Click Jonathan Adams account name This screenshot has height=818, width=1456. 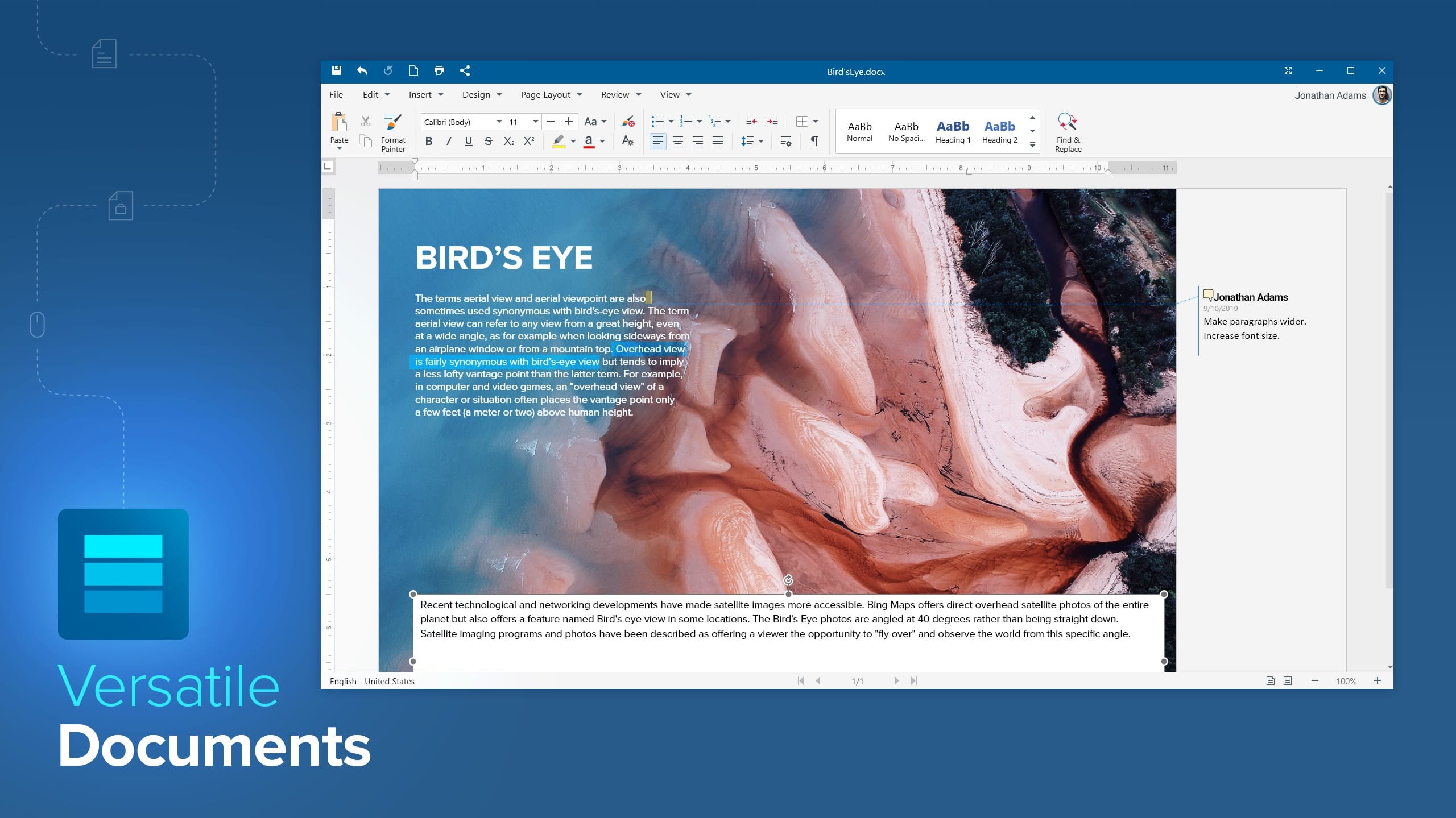[1331, 95]
